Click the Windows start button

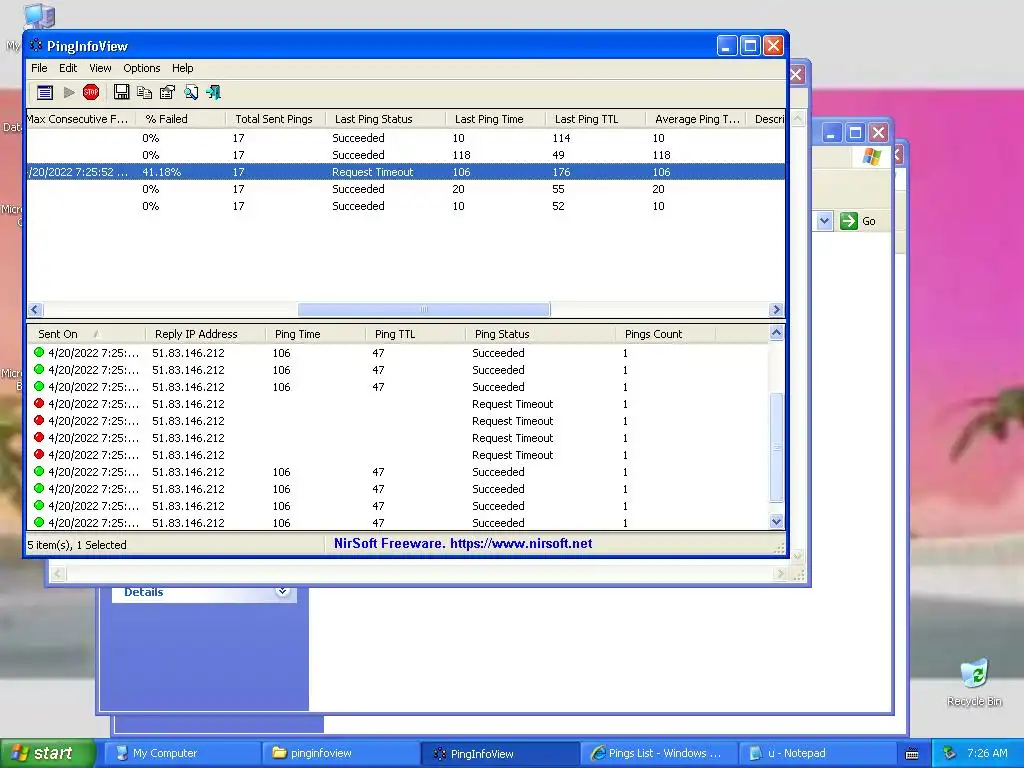point(47,753)
